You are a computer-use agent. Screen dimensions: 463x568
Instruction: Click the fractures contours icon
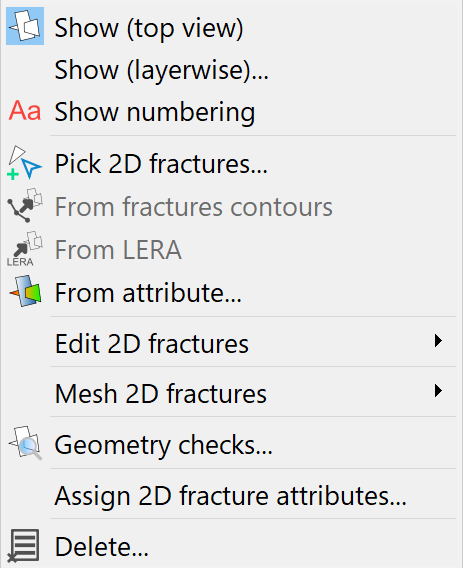(25, 205)
